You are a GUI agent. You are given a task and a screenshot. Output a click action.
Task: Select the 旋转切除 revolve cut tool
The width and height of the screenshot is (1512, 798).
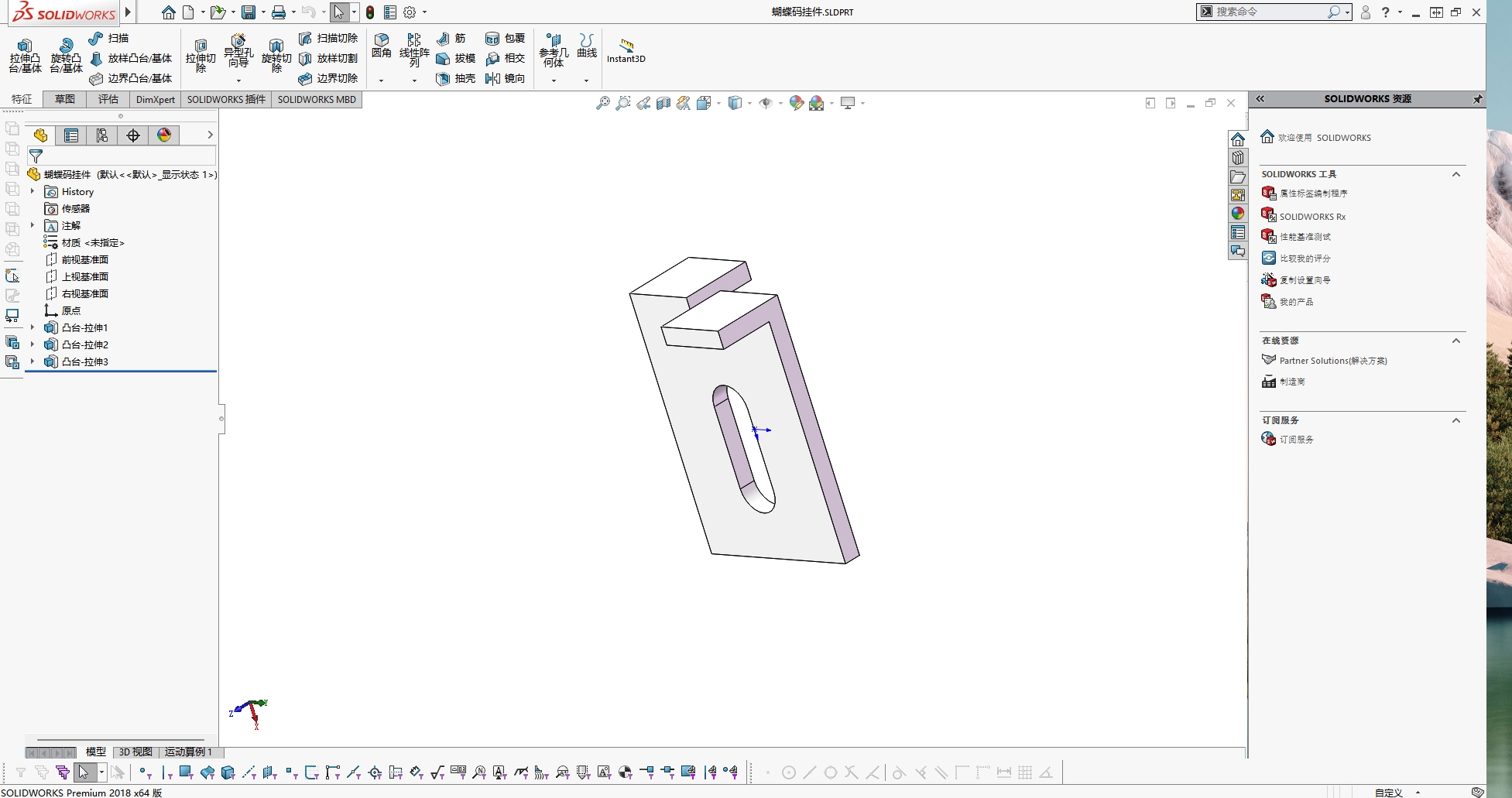276,56
